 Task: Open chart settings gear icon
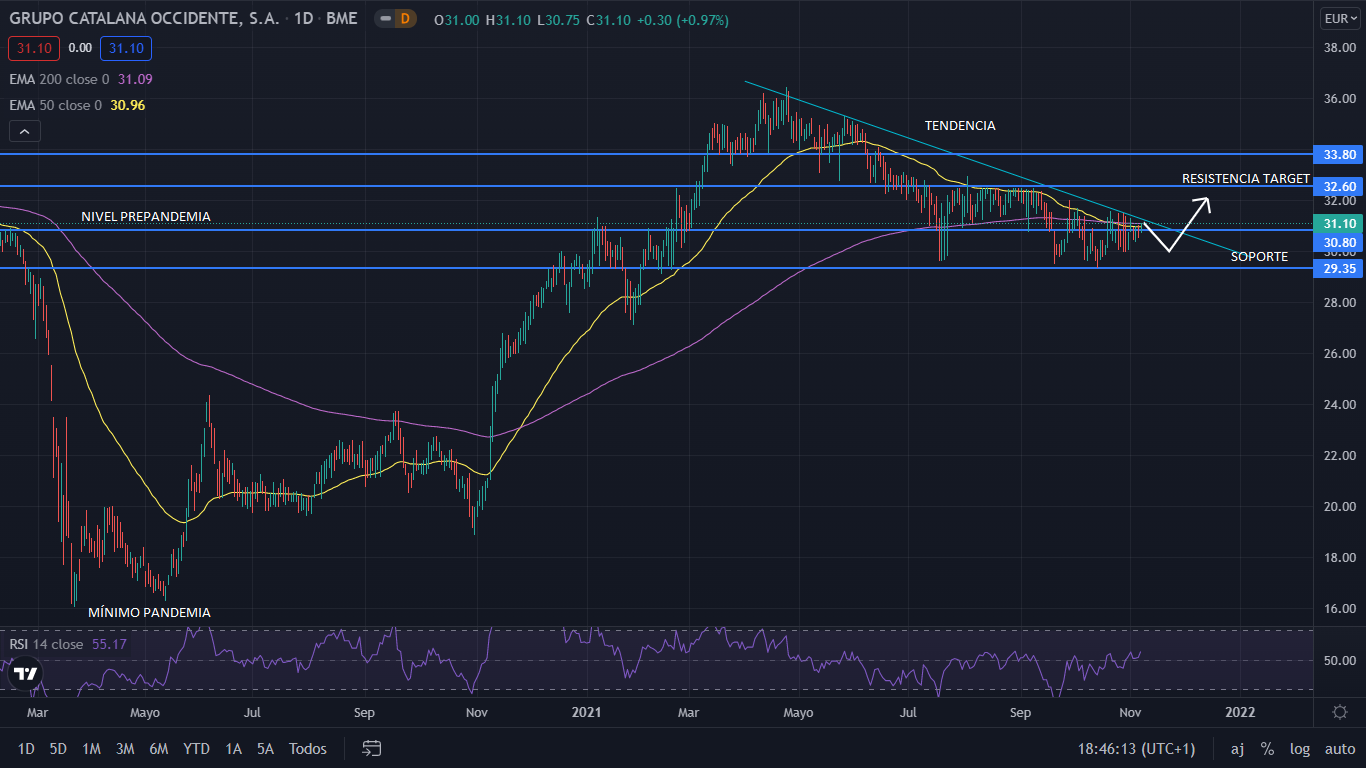[1339, 712]
